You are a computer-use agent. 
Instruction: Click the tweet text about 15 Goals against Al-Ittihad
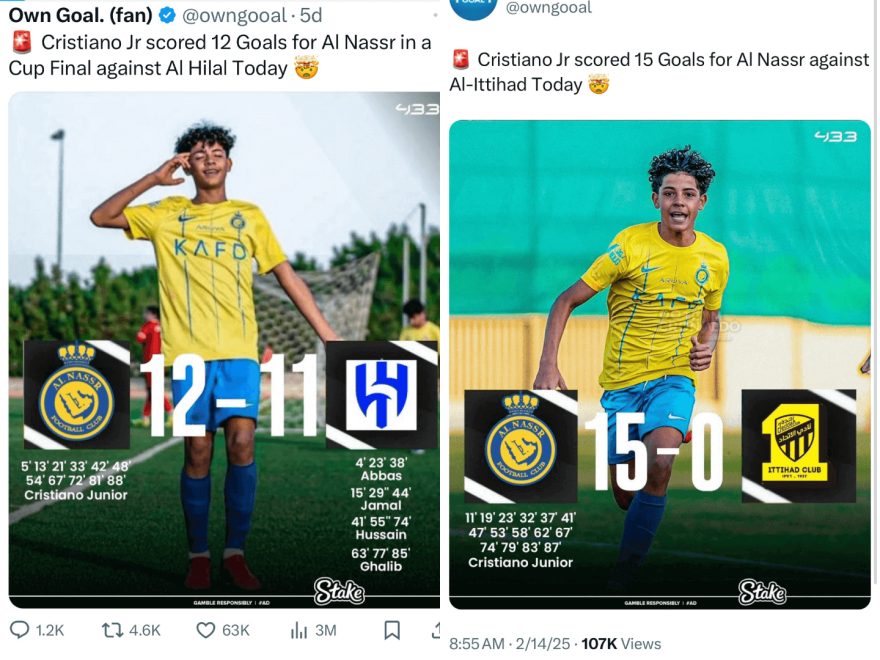click(660, 72)
